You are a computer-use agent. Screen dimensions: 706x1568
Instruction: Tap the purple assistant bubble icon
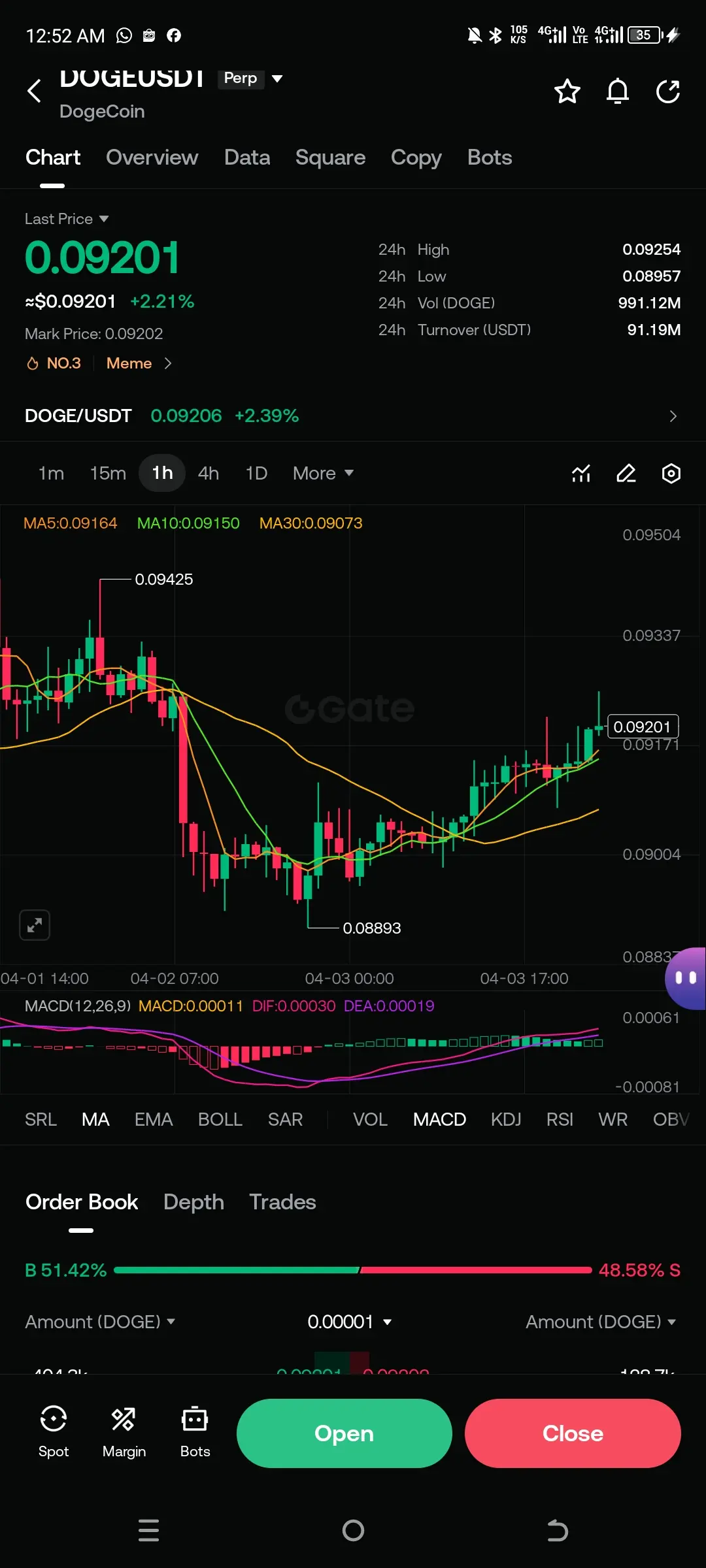click(x=686, y=978)
